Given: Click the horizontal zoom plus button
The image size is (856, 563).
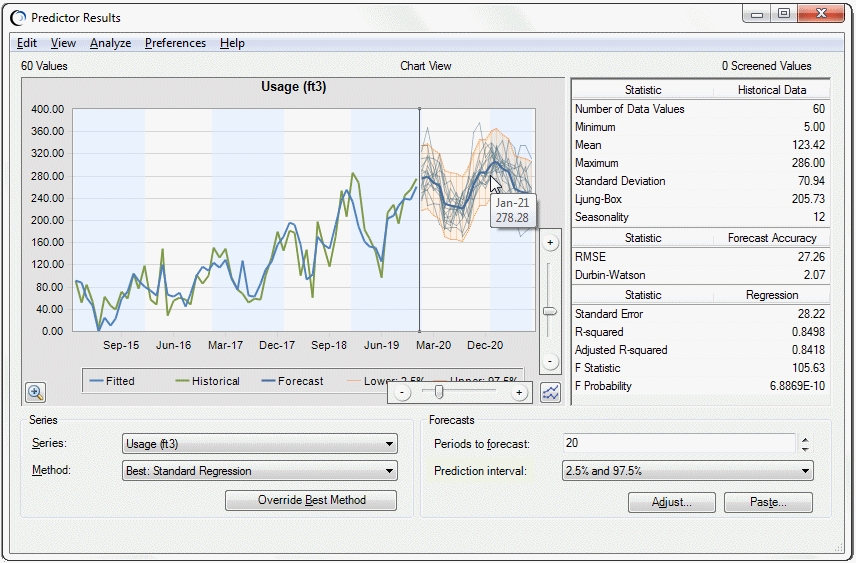Looking at the screenshot, I should [x=519, y=393].
